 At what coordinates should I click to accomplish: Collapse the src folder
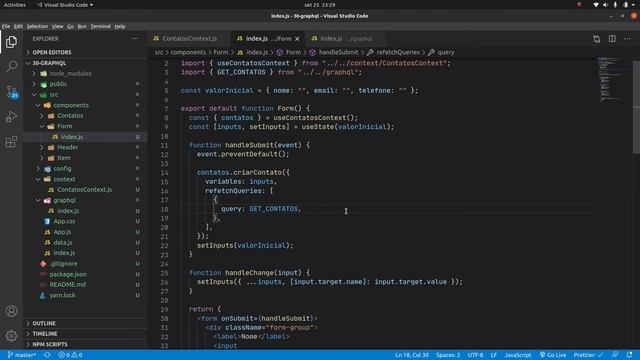click(x=85, y=95)
